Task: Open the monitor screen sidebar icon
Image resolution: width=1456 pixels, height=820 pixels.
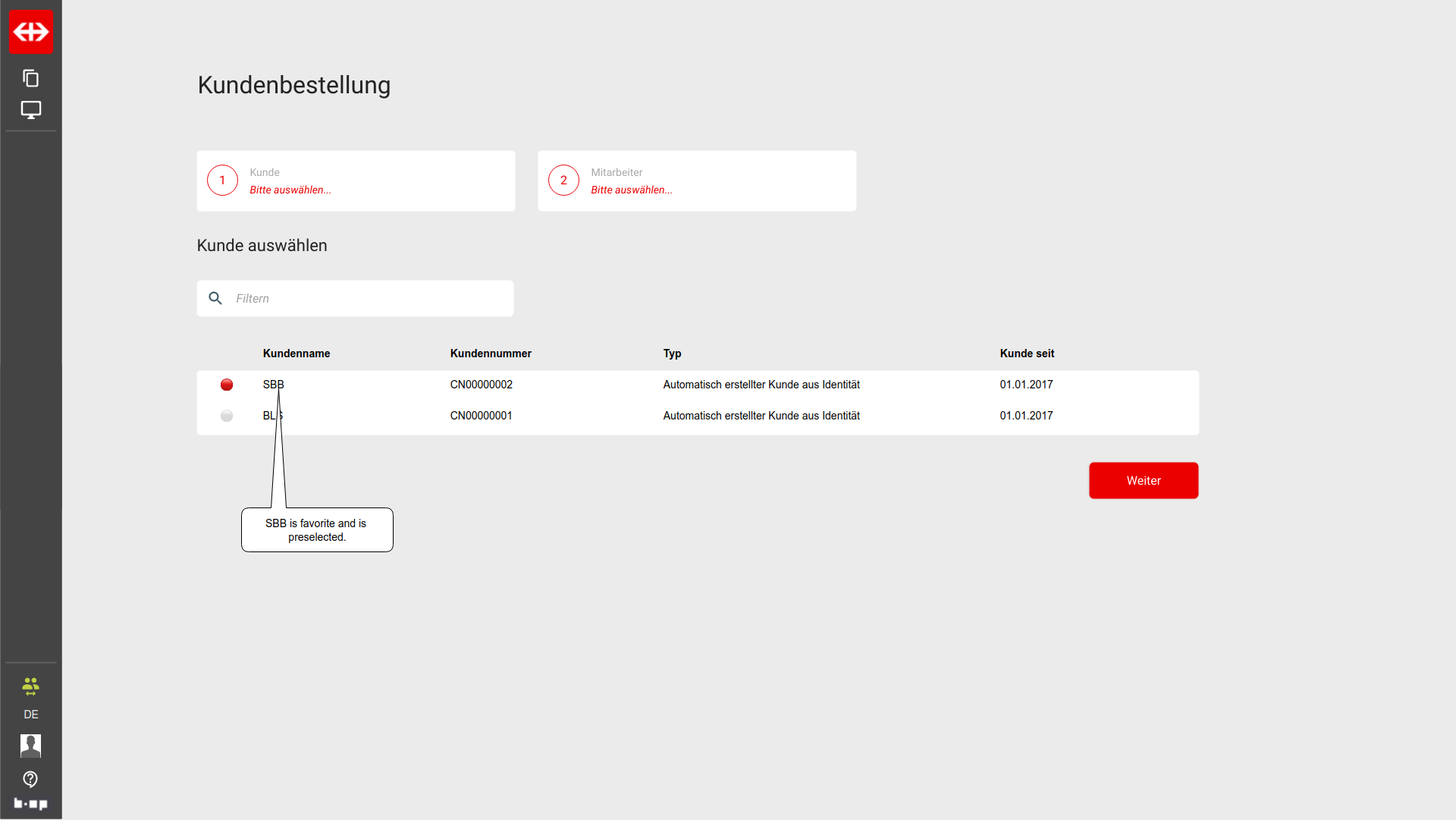Action: point(31,110)
